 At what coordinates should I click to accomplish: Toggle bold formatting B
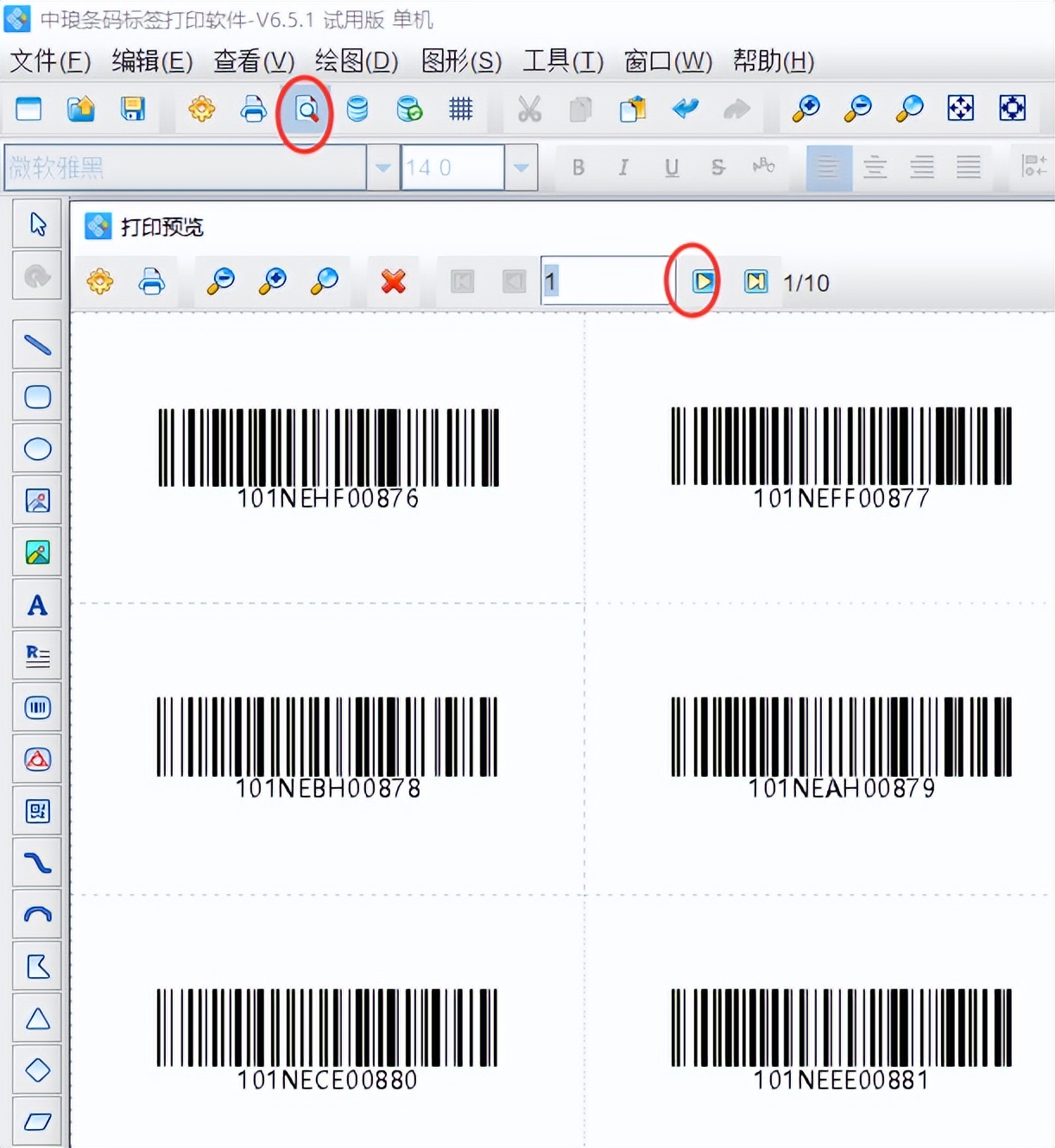(578, 167)
